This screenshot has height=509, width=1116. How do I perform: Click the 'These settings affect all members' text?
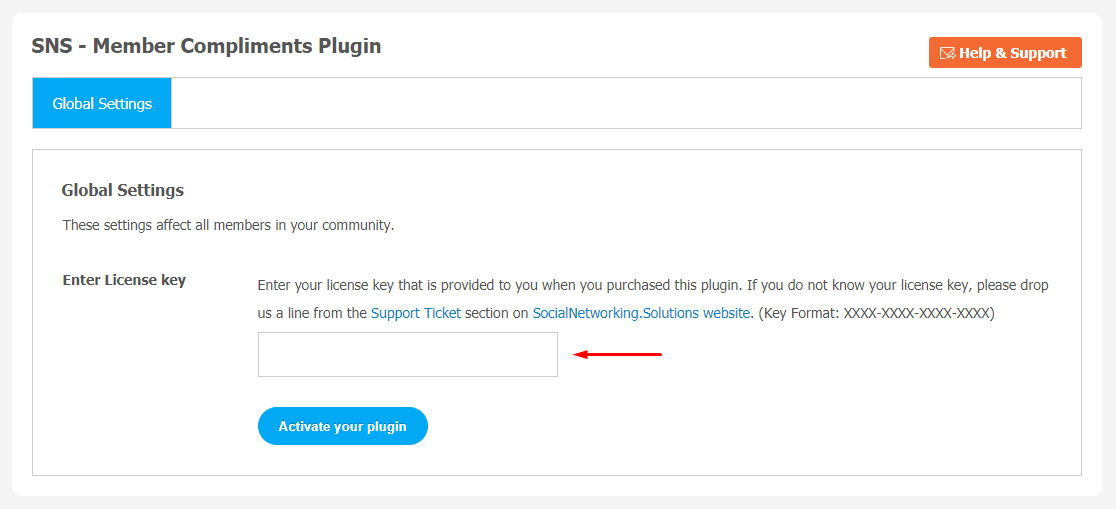pos(228,226)
